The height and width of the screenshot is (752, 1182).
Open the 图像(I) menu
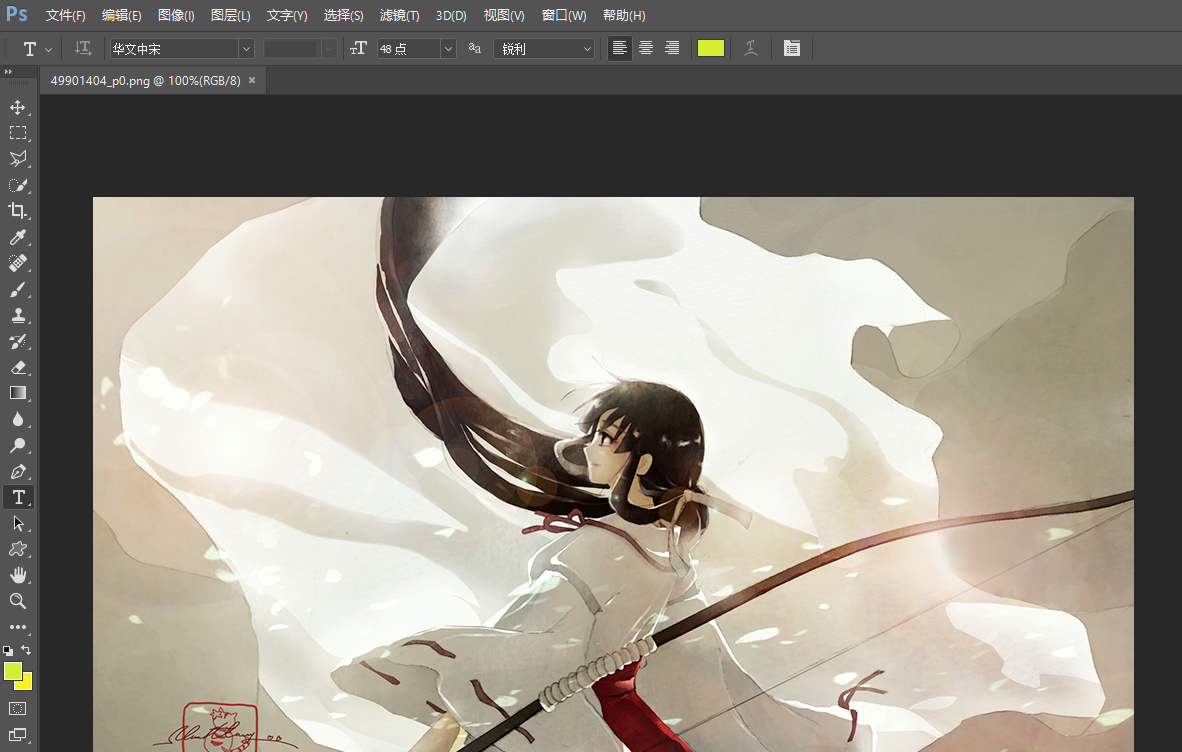(176, 15)
